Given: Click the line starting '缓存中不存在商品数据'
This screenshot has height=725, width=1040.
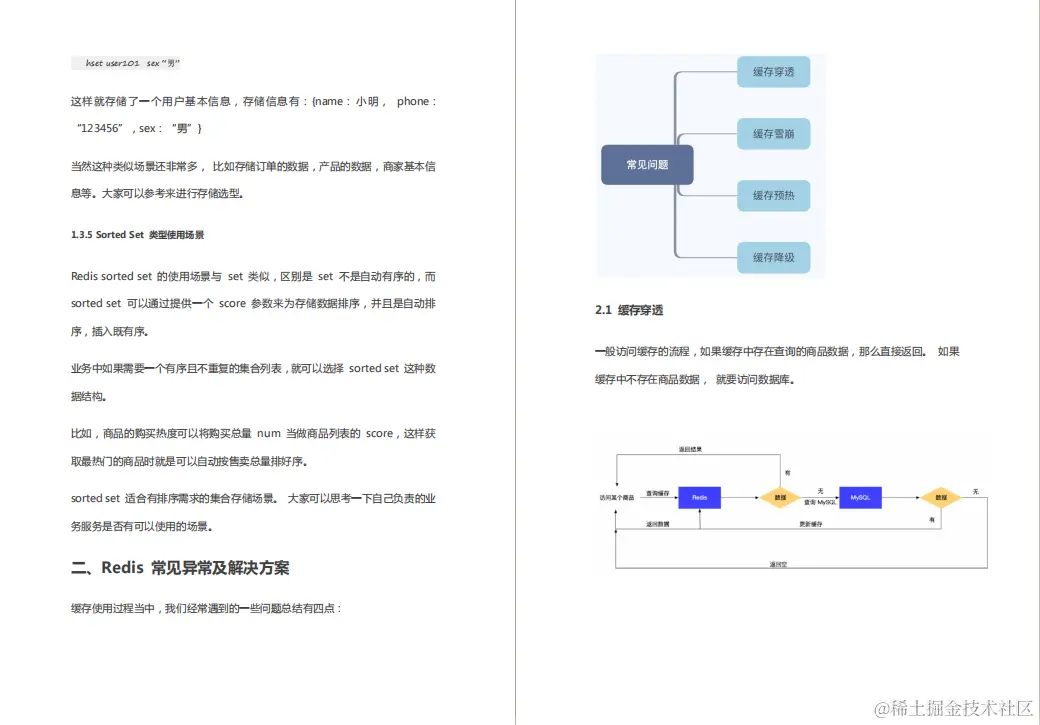Looking at the screenshot, I should pos(695,379).
